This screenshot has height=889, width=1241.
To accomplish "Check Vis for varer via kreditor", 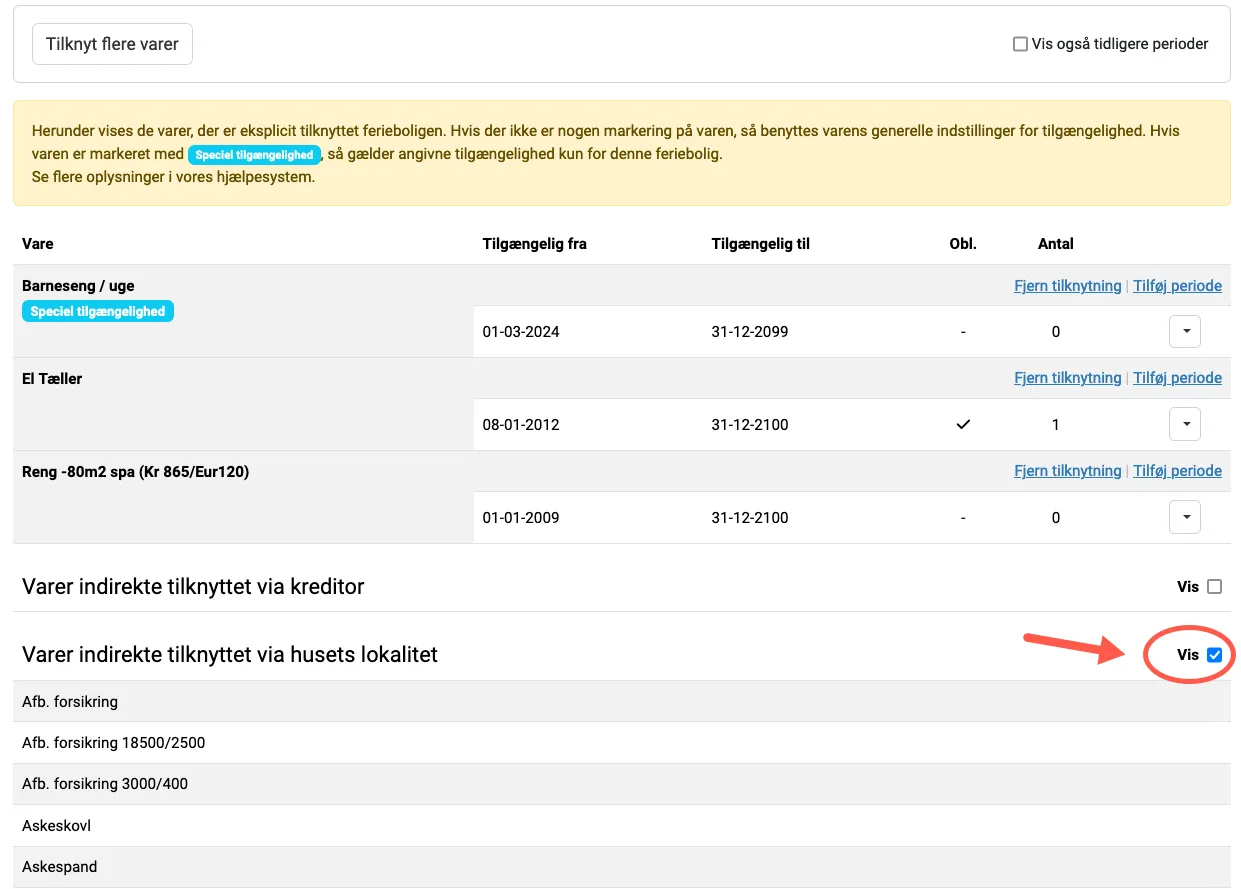I will [x=1214, y=587].
